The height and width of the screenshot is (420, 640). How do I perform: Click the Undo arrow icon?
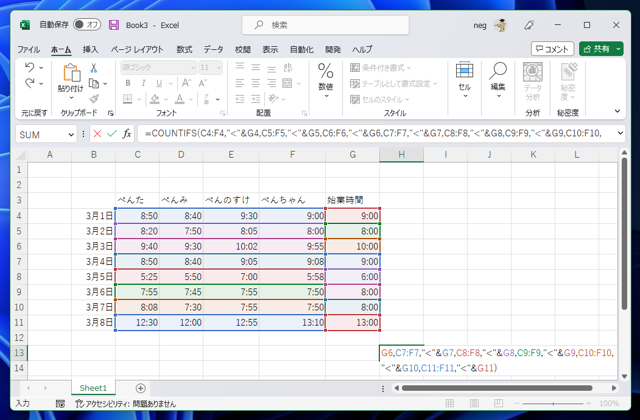(x=29, y=67)
